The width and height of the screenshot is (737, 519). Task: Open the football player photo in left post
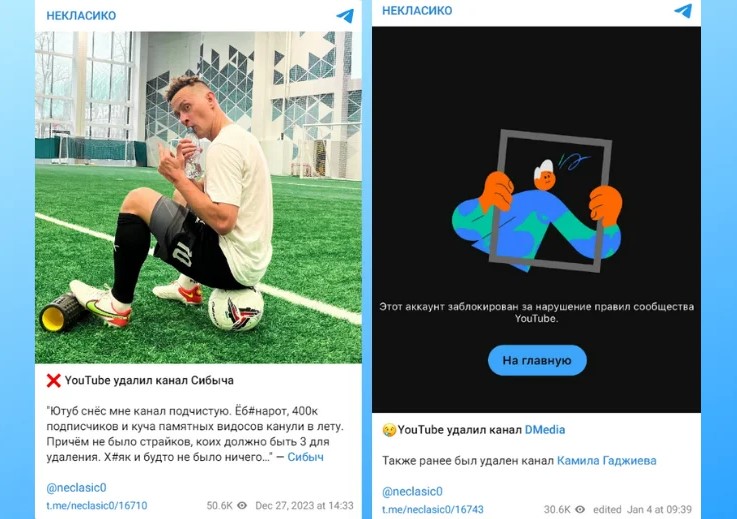pos(198,197)
